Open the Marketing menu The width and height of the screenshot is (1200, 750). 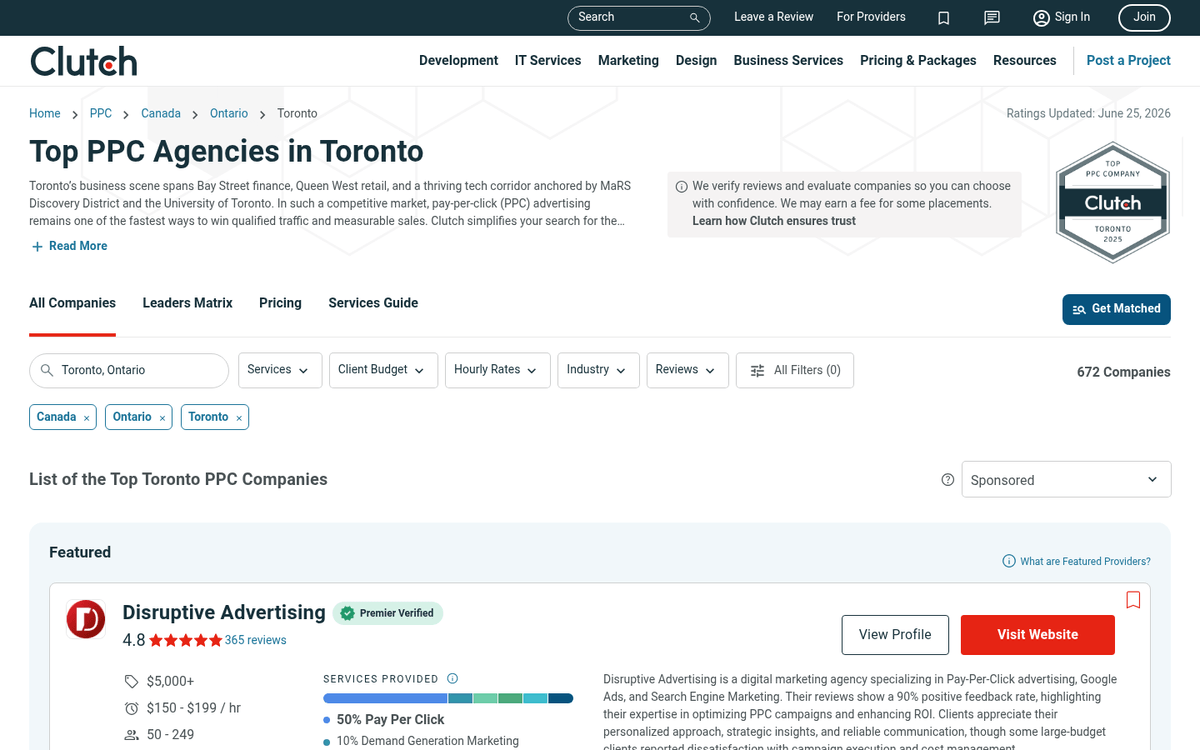[x=628, y=61]
